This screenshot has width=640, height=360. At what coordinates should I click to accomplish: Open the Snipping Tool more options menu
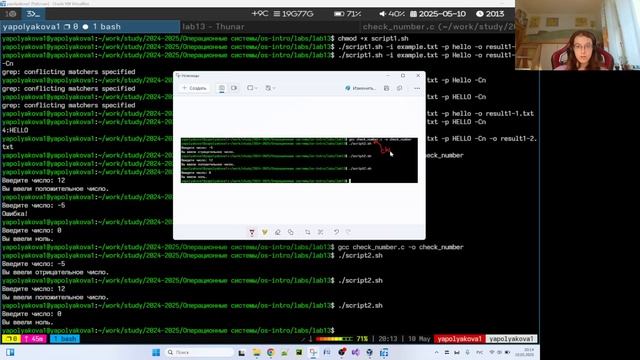[417, 88]
